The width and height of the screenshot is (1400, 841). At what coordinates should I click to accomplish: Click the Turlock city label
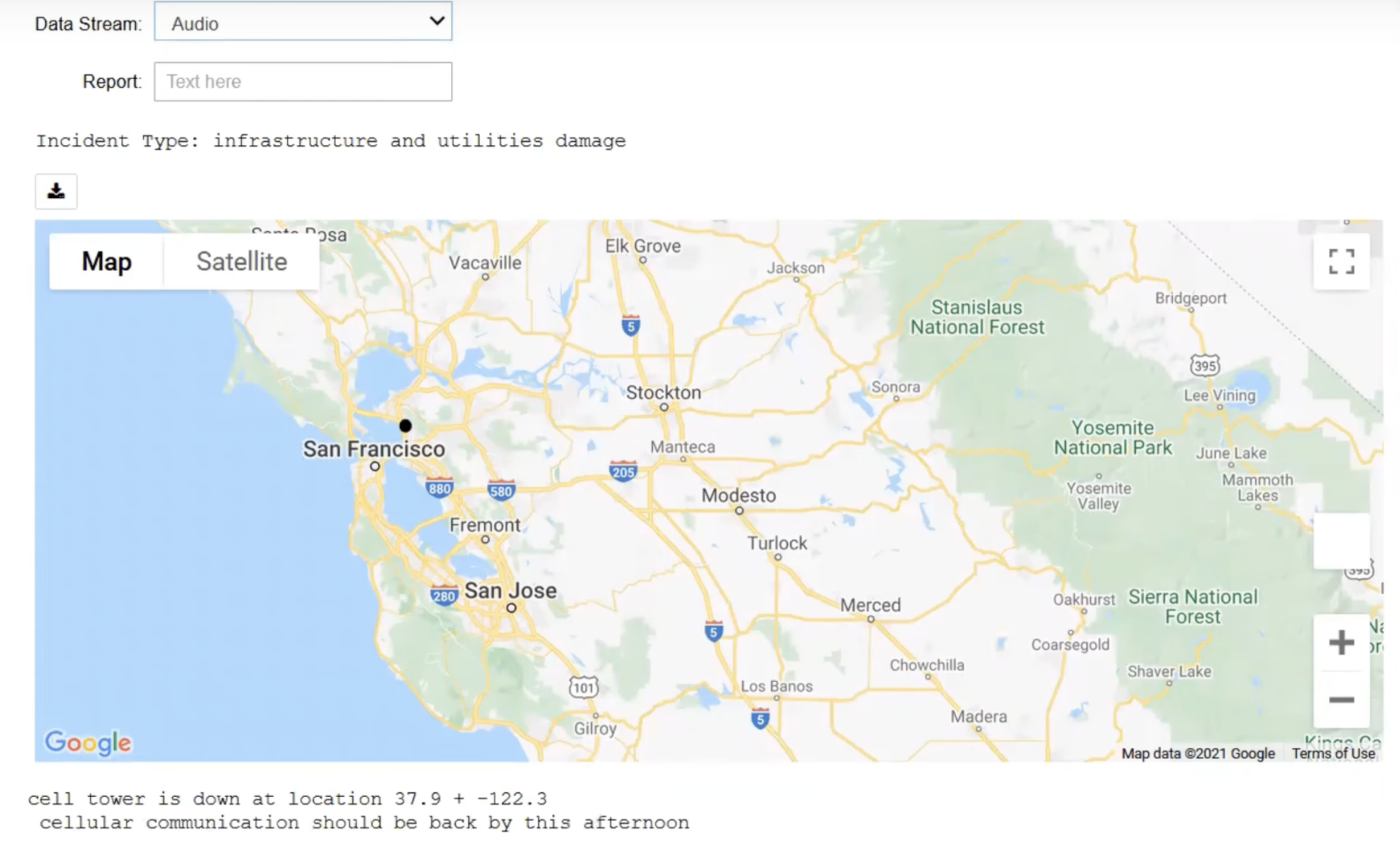[x=777, y=543]
